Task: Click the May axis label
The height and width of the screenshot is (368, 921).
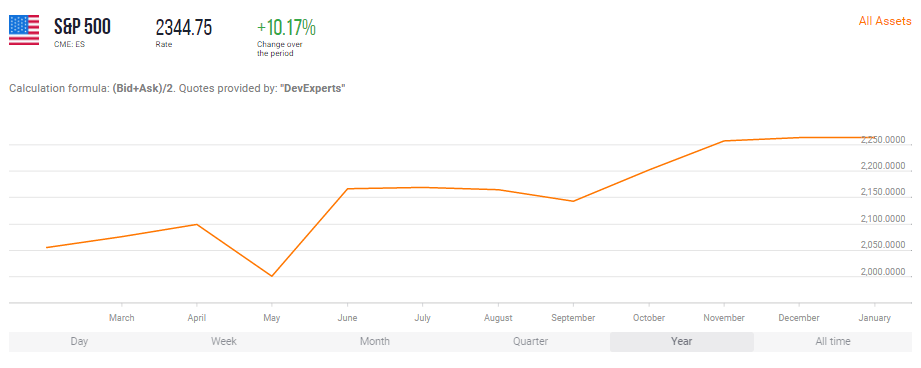Action: click(271, 318)
